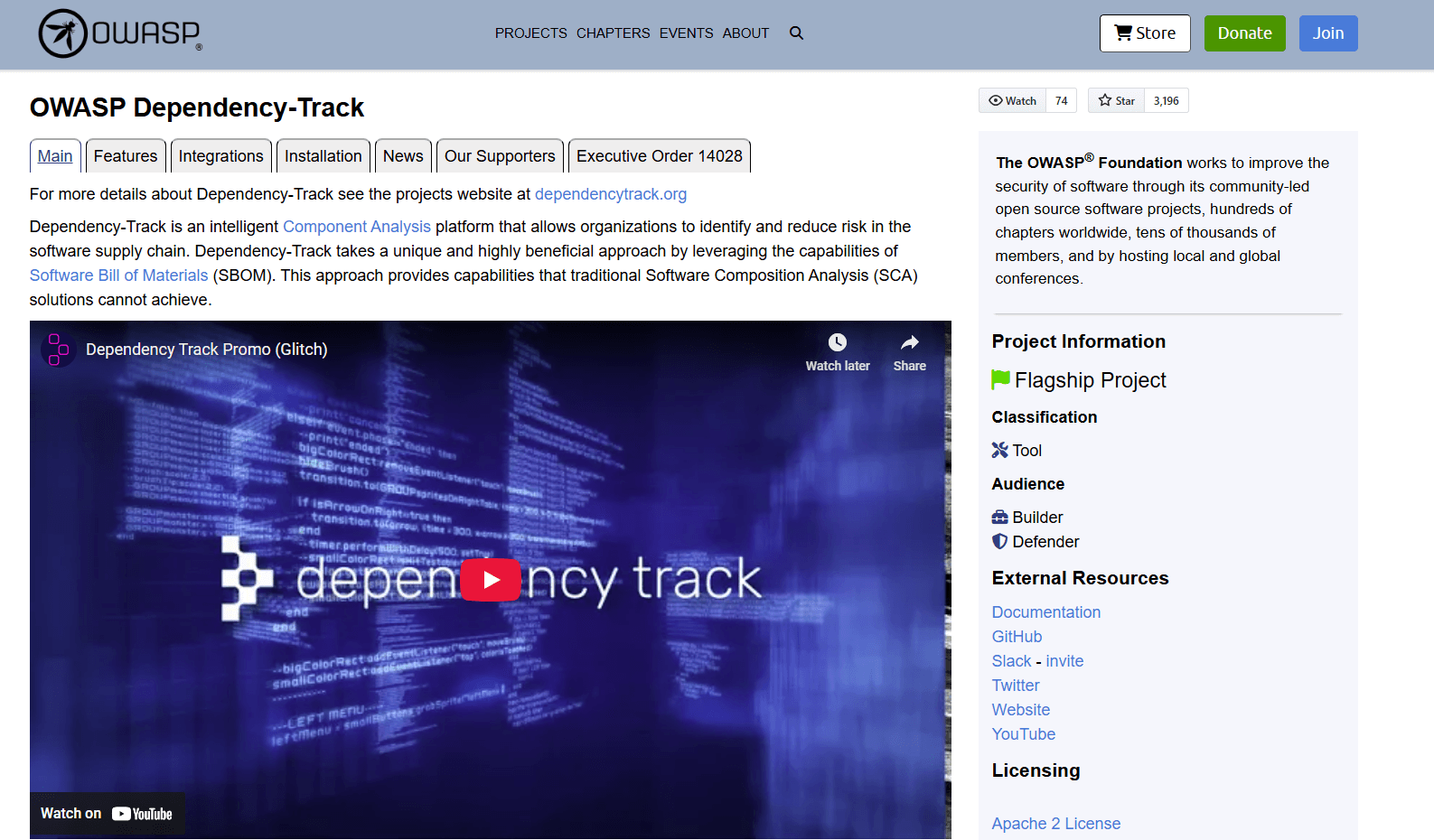The height and width of the screenshot is (840, 1434).
Task: Click the Defender shield icon
Action: pyautogui.click(x=999, y=541)
